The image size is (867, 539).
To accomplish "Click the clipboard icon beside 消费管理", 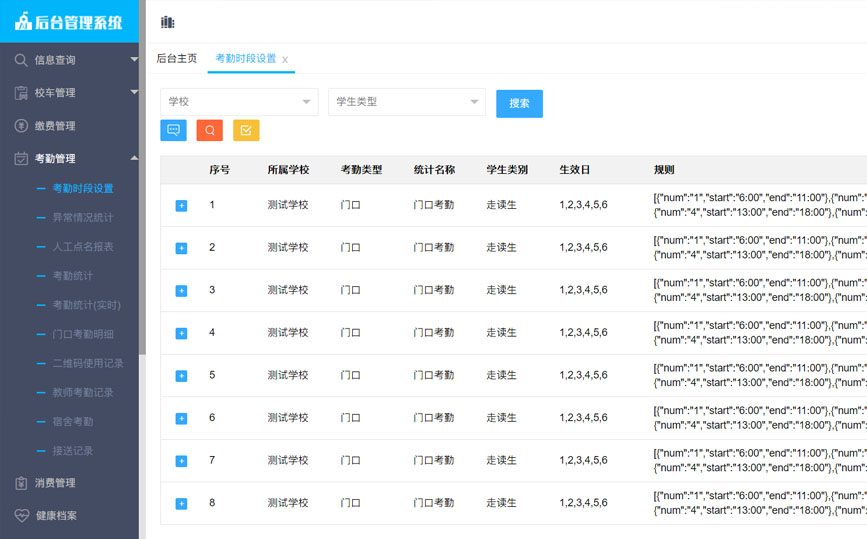I will pos(21,483).
